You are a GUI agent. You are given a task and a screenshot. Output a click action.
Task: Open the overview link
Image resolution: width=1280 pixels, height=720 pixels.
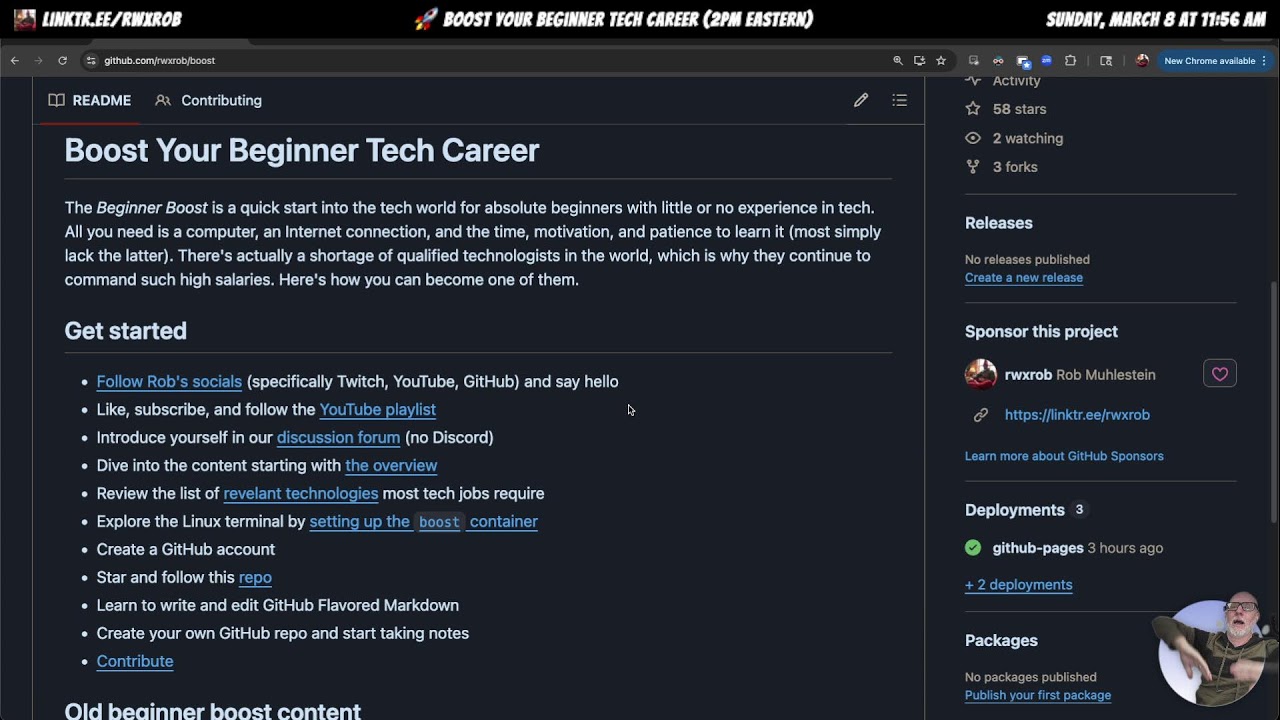(x=391, y=465)
